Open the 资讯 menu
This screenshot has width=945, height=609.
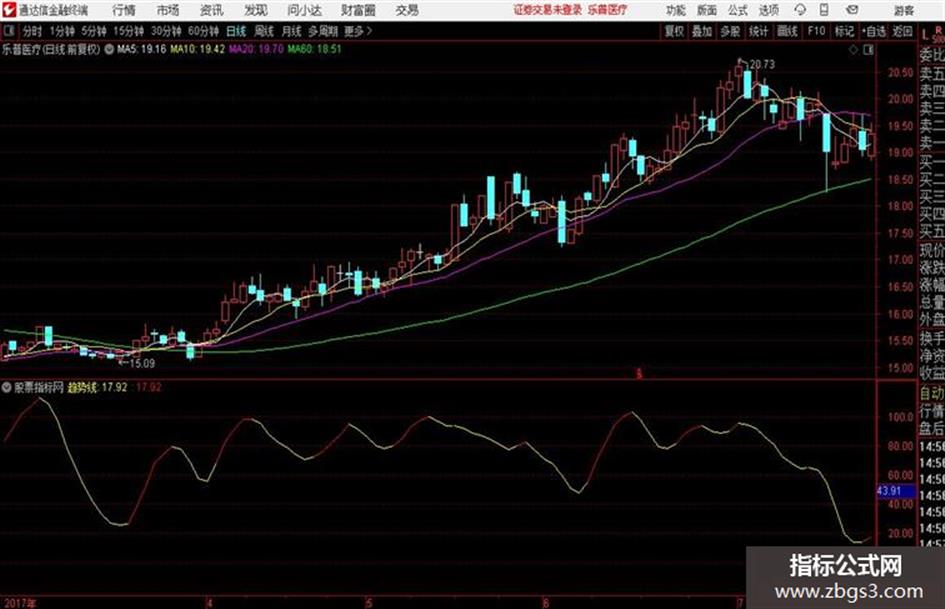211,10
